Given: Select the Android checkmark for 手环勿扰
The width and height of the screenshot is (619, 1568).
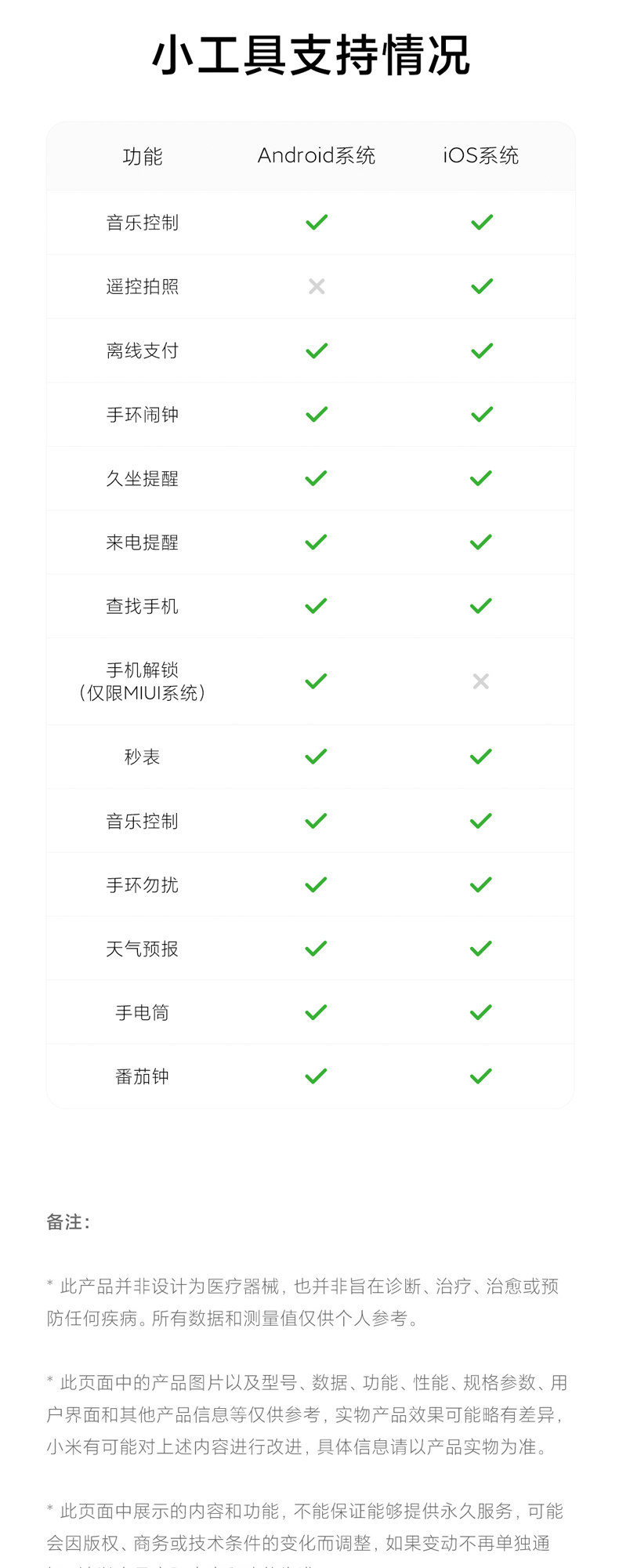Looking at the screenshot, I should [x=316, y=885].
